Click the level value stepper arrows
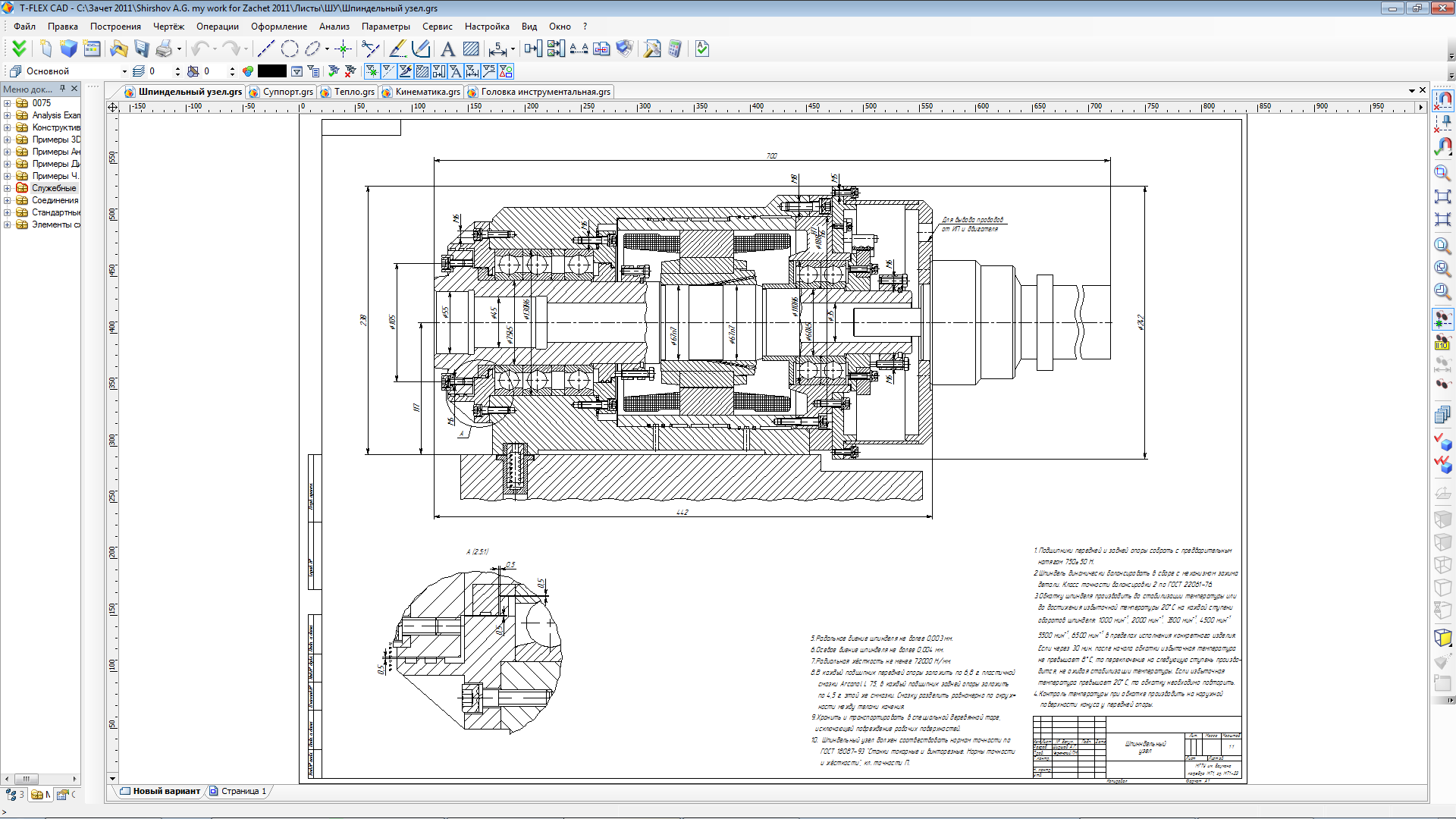 [x=177, y=71]
